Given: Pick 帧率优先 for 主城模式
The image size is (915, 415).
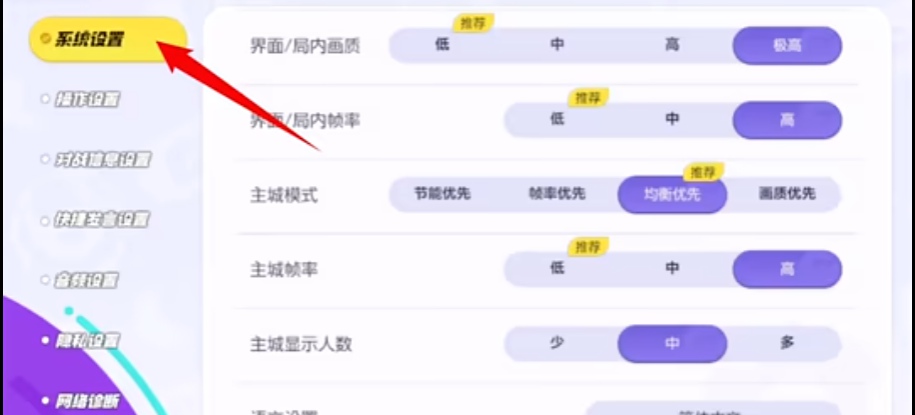Looking at the screenshot, I should pos(557,194).
